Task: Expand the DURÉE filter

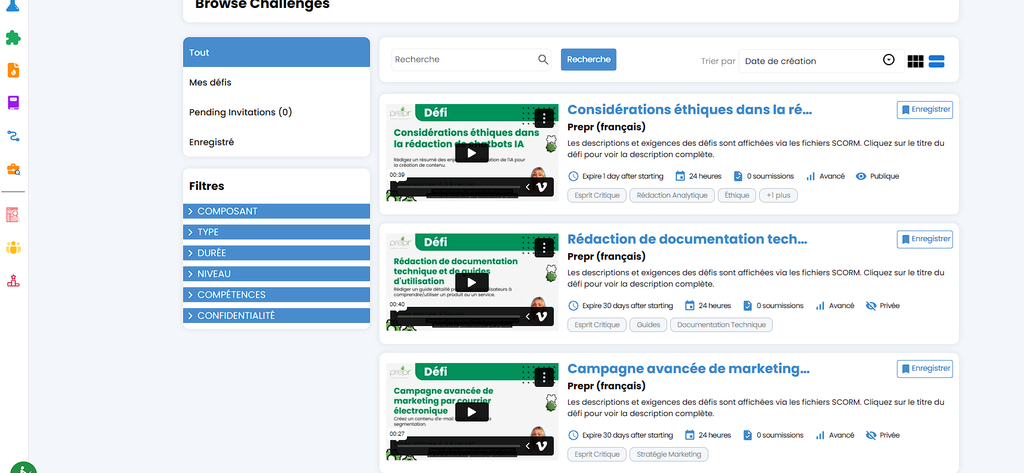Action: [276, 253]
